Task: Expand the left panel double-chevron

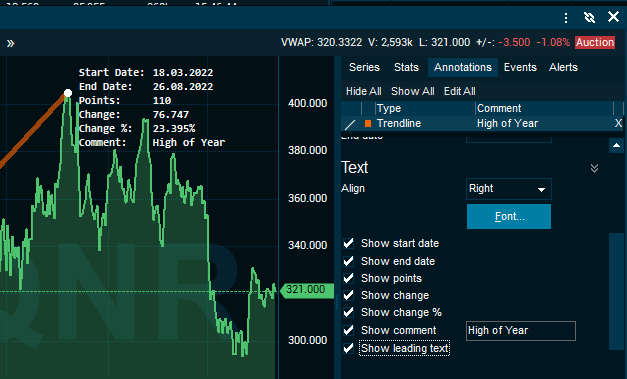Action: 10,43
